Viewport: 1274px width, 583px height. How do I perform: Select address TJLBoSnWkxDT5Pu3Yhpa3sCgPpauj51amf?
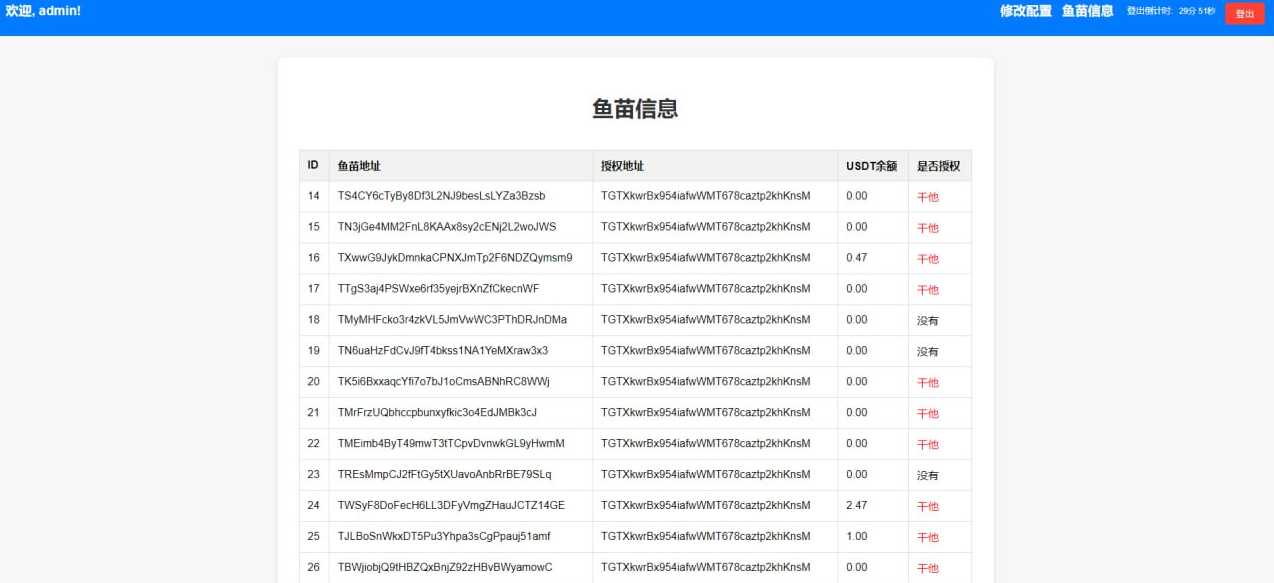pyautogui.click(x=444, y=537)
